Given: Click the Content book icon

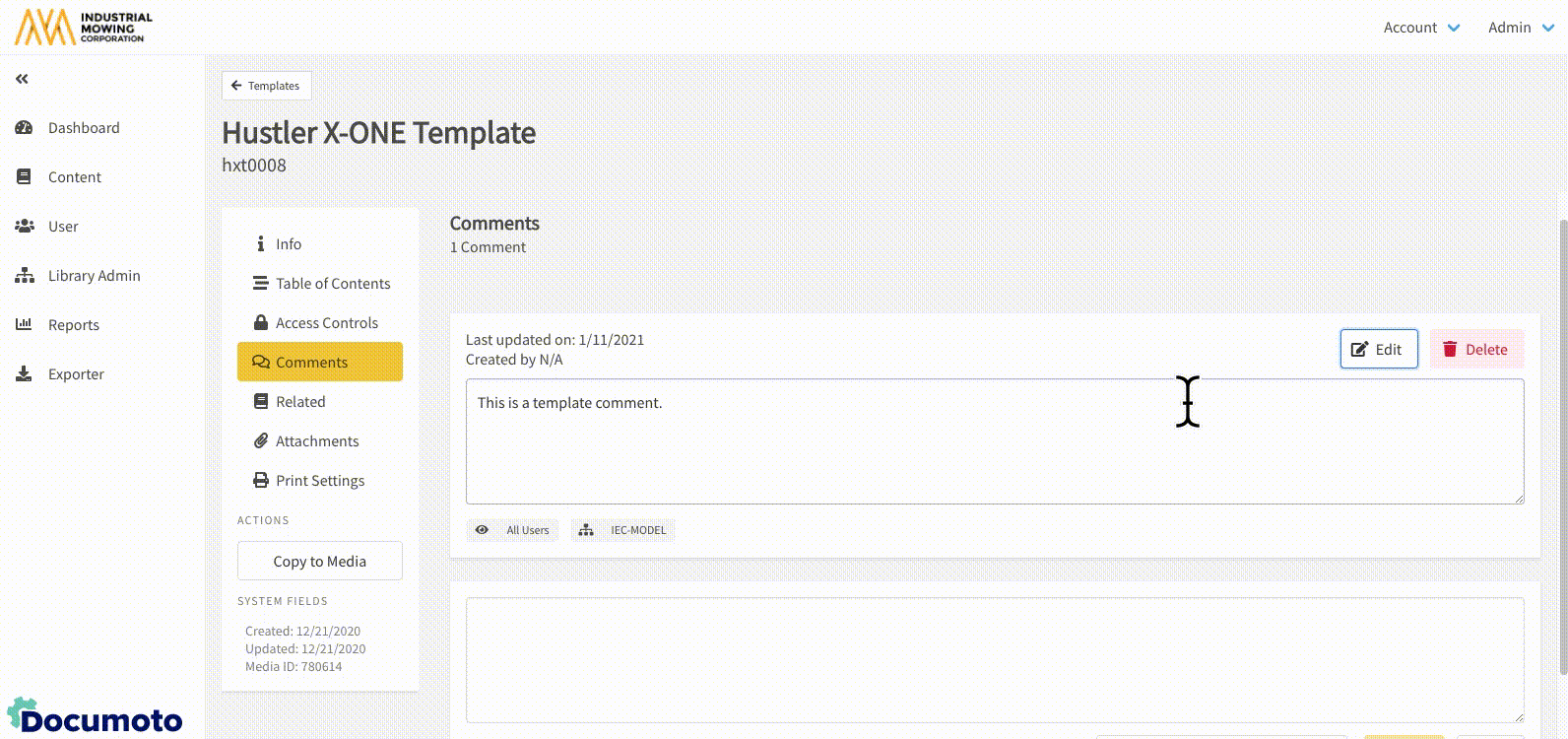Looking at the screenshot, I should (24, 177).
